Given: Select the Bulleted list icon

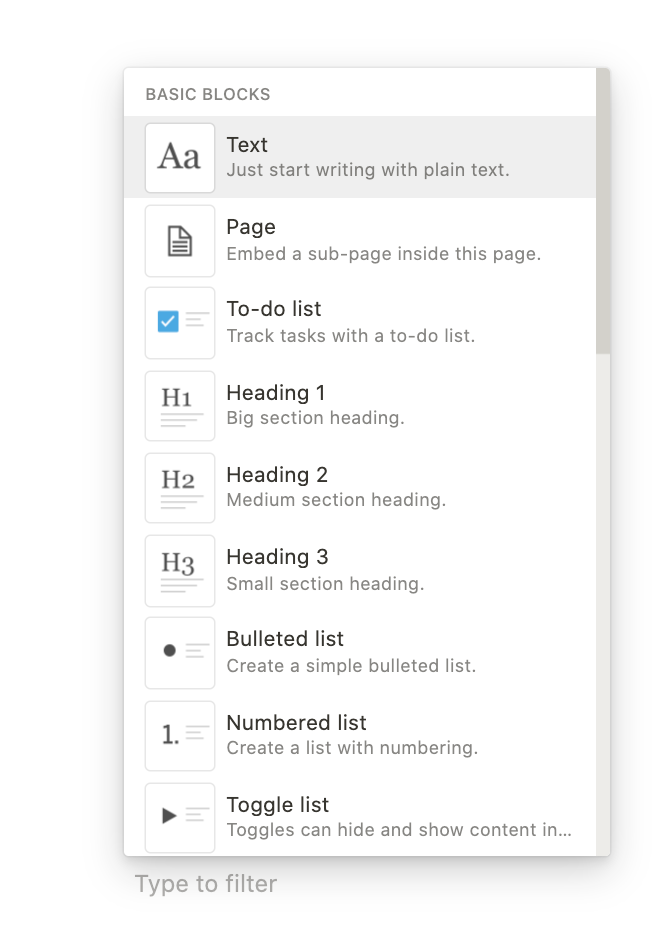Looking at the screenshot, I should pyautogui.click(x=179, y=651).
